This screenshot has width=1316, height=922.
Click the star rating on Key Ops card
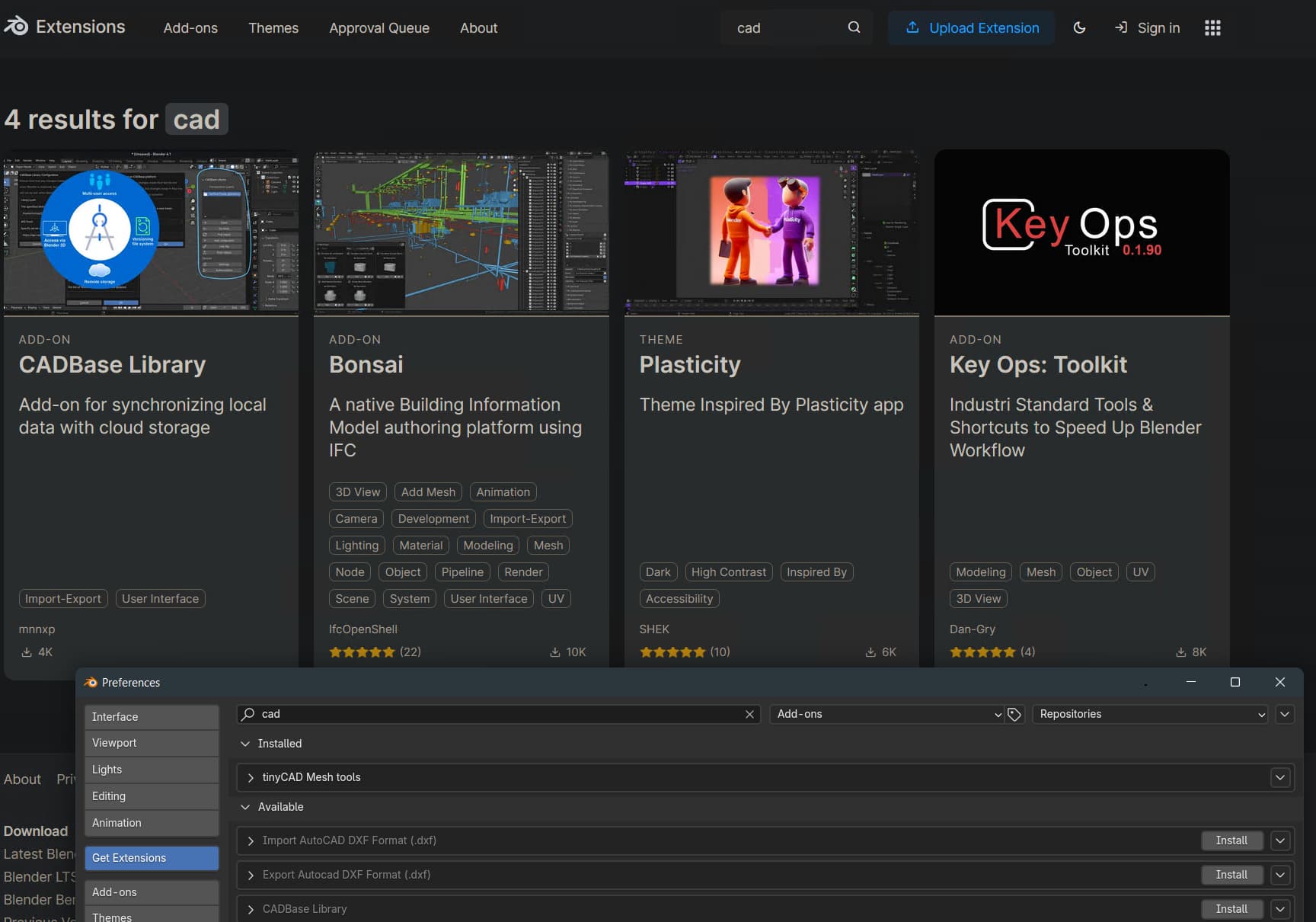tap(982, 652)
